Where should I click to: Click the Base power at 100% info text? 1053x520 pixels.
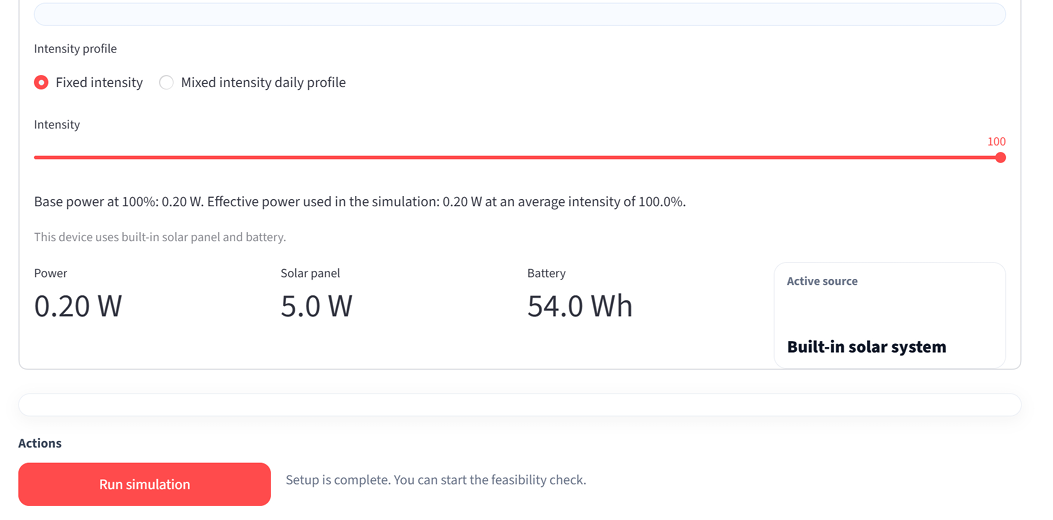click(x=360, y=202)
